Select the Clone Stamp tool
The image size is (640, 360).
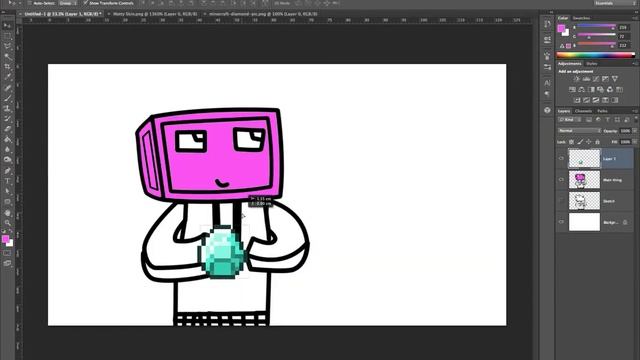[x=7, y=108]
